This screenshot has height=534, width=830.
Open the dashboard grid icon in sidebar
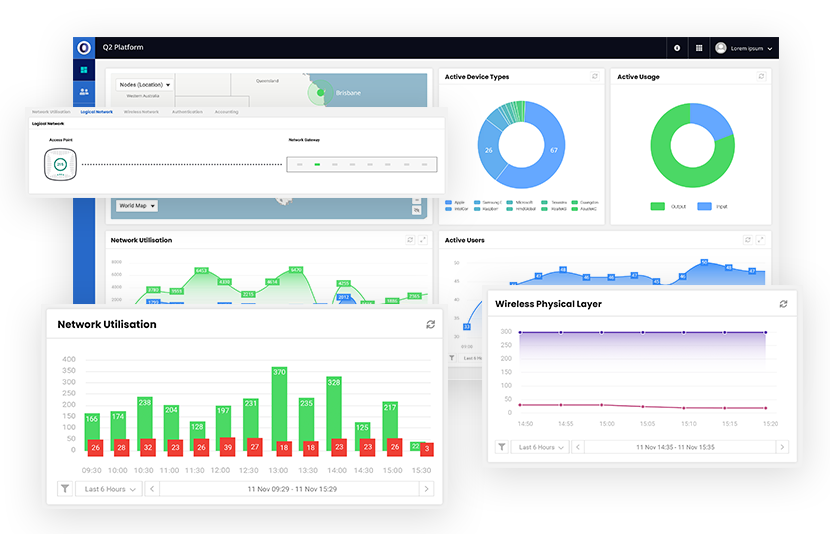pos(84,70)
